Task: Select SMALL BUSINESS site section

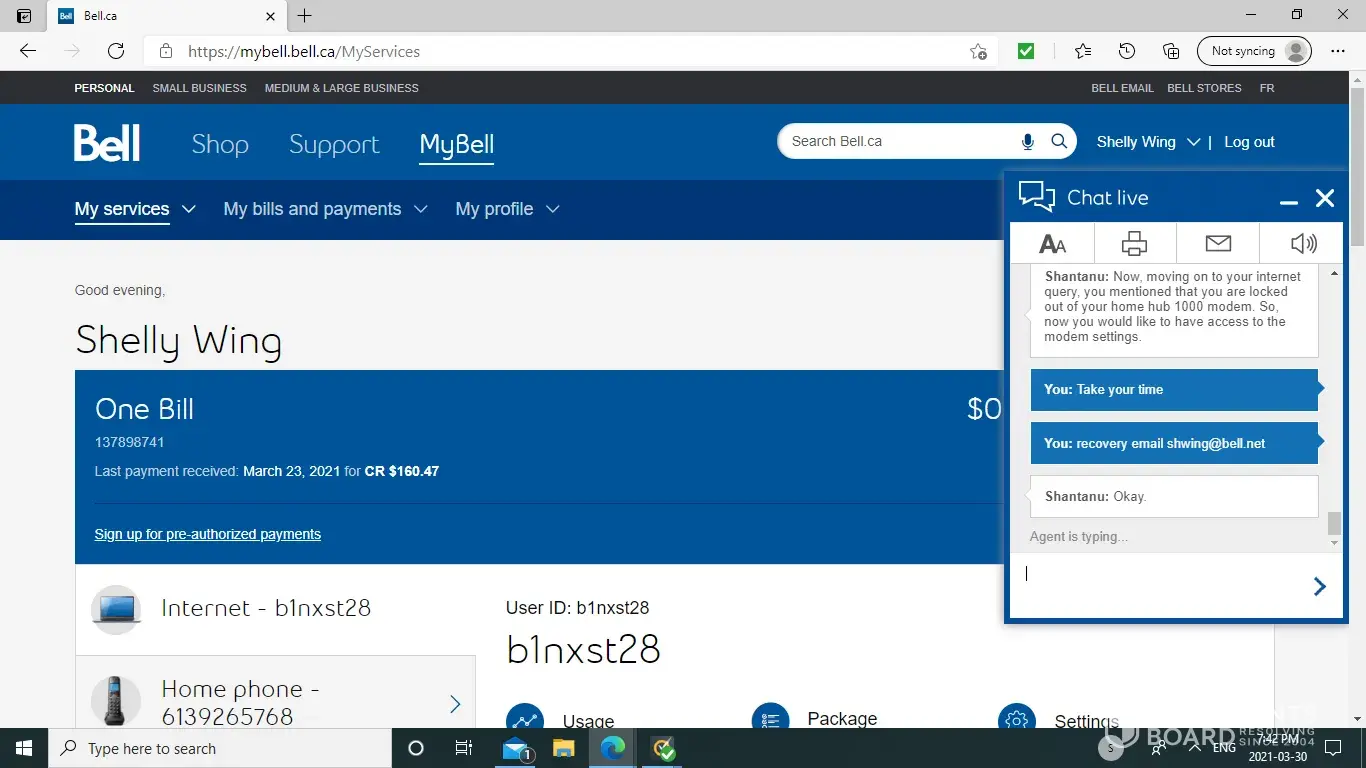Action: tap(199, 88)
